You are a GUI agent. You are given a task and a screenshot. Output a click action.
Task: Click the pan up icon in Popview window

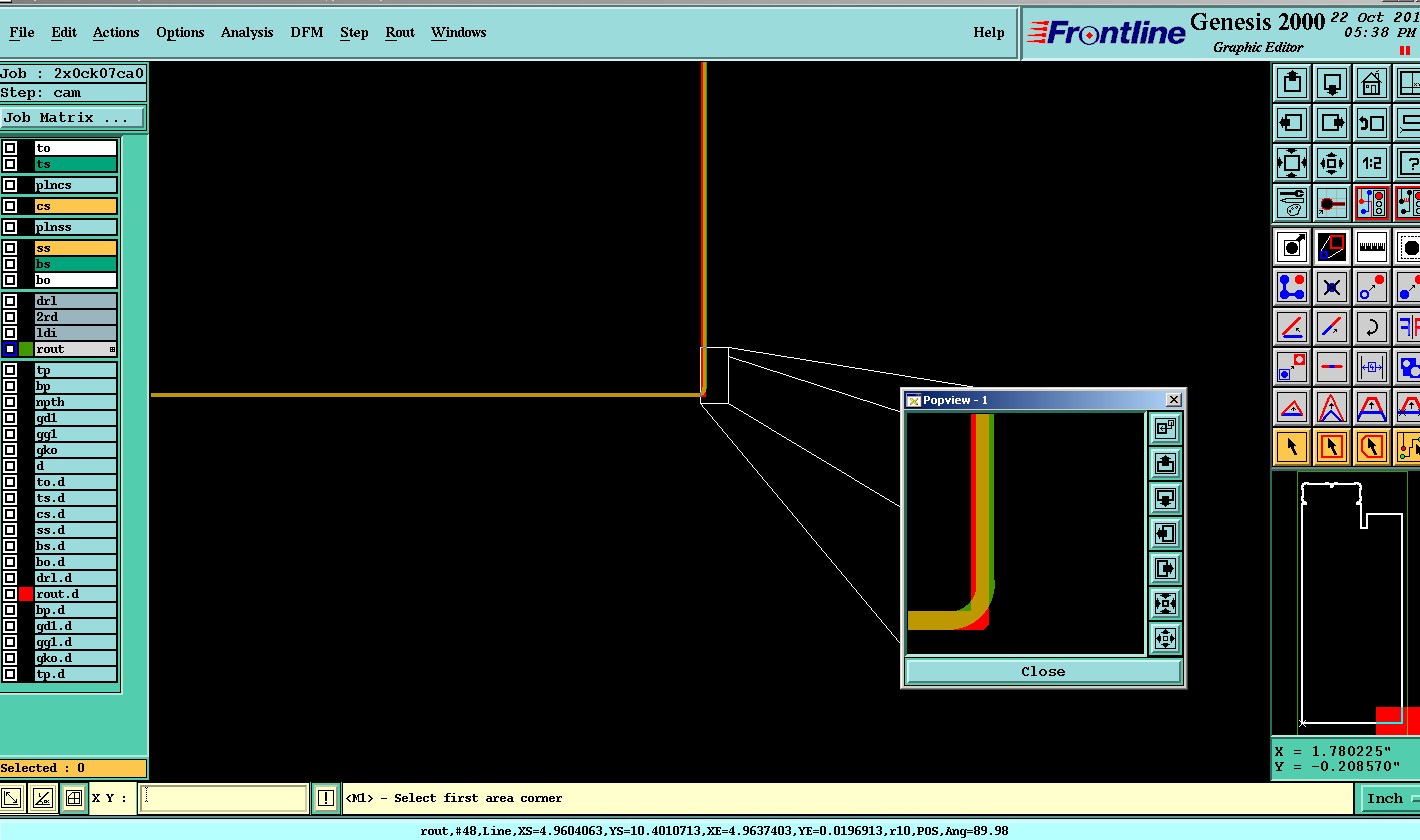click(x=1165, y=463)
